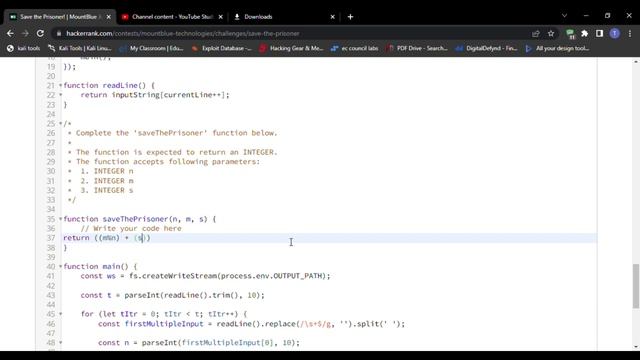
Task: Click comment 'The function is expected to return an INTEGER.'
Action: [176, 152]
